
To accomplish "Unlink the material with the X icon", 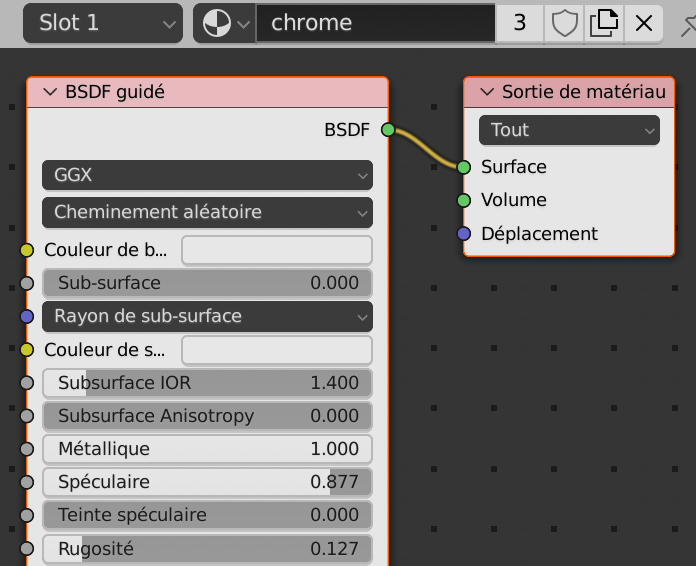I will (644, 23).
